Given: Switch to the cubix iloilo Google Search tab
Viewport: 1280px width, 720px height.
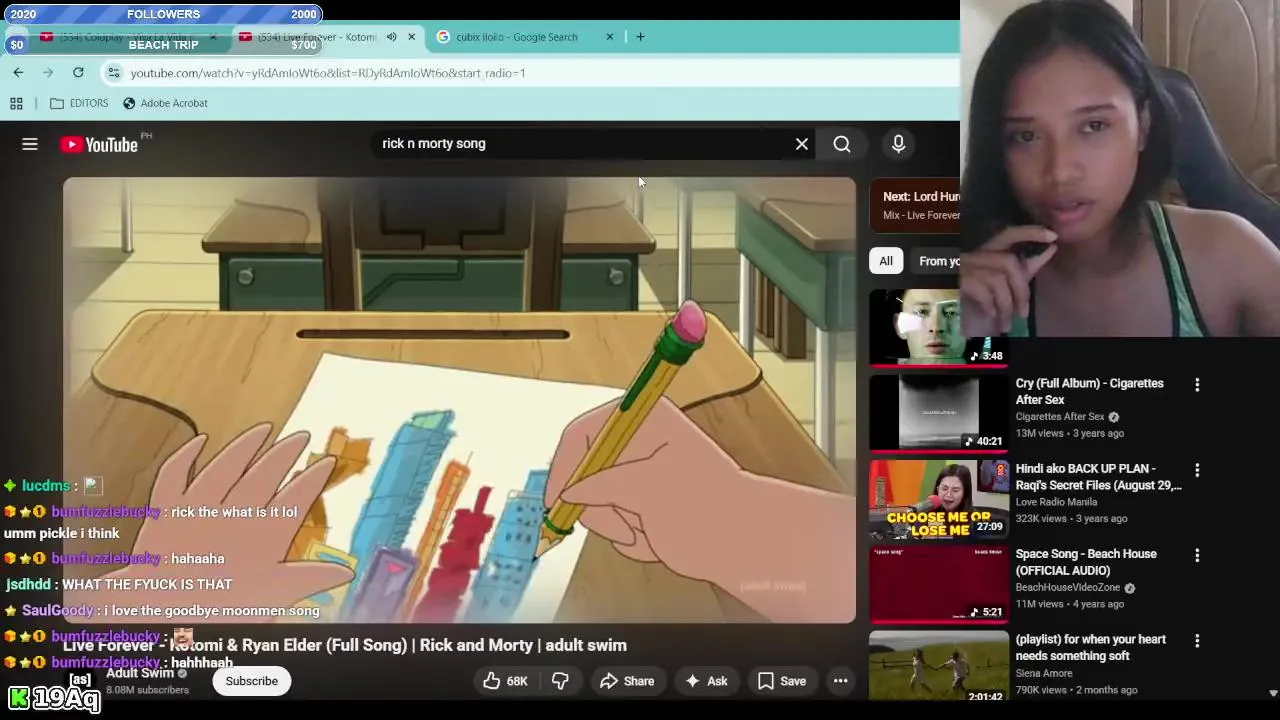Looking at the screenshot, I should 516,37.
